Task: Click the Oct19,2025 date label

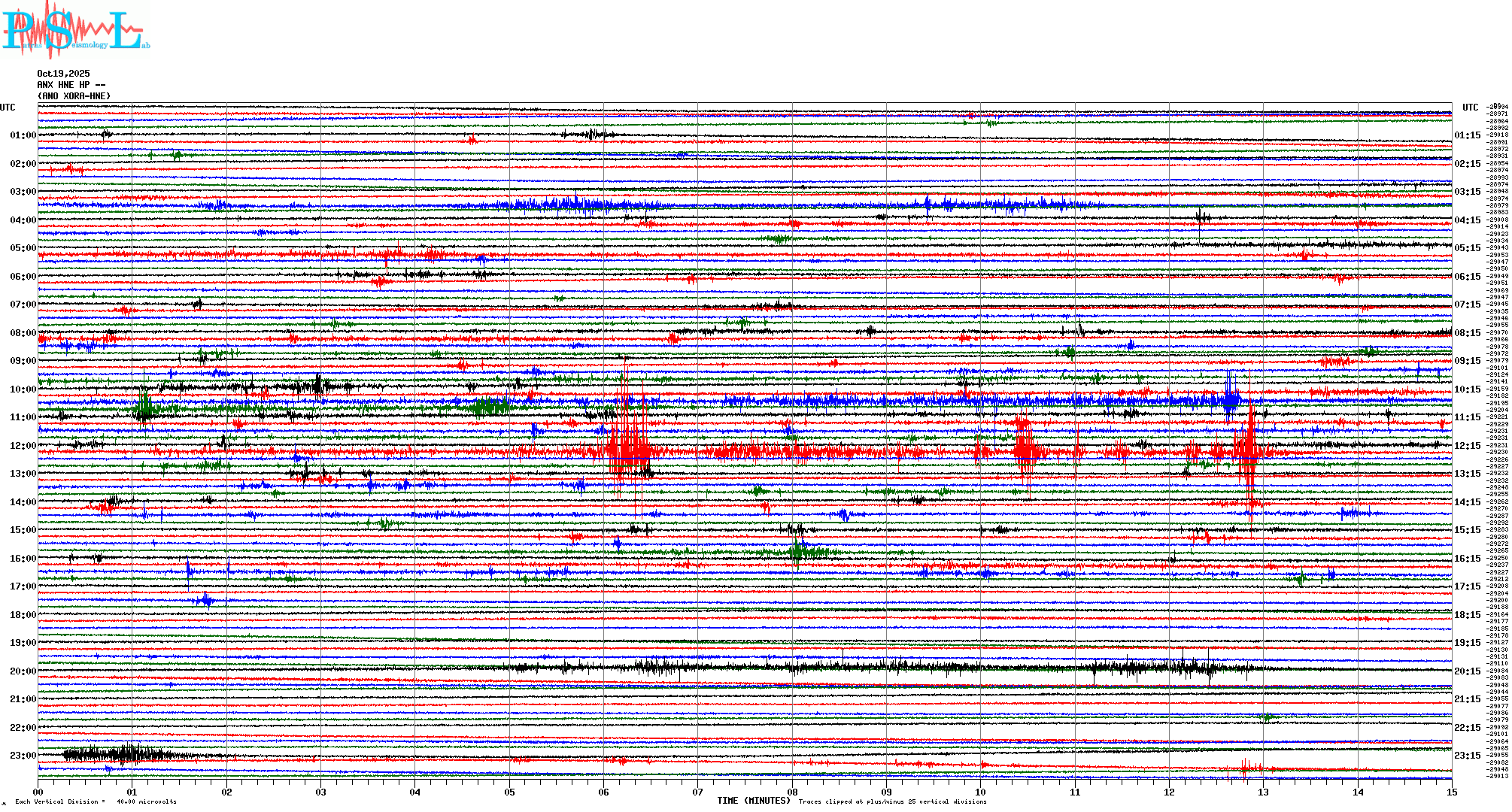Action: (x=63, y=74)
